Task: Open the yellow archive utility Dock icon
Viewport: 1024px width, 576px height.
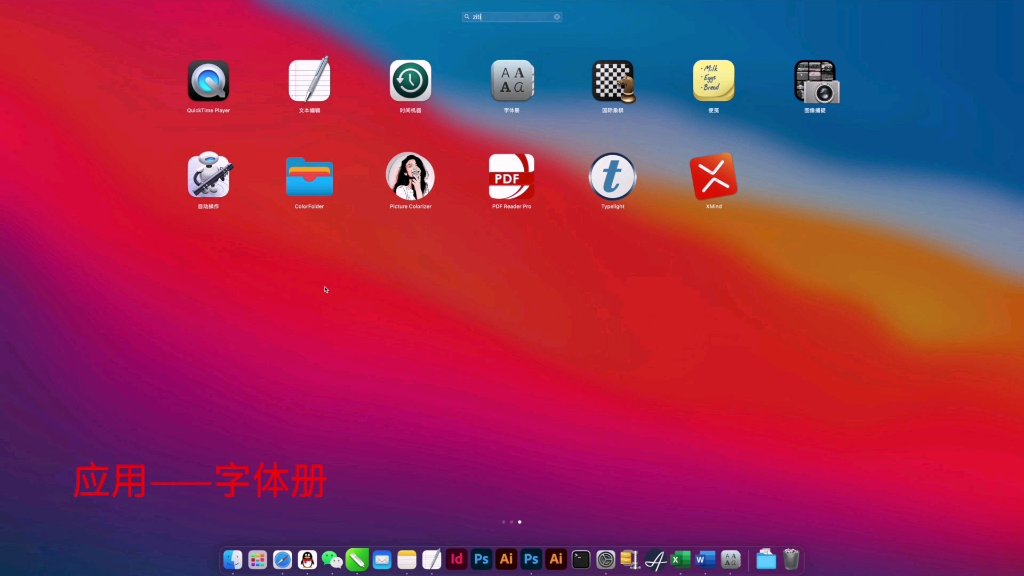Action: 630,560
